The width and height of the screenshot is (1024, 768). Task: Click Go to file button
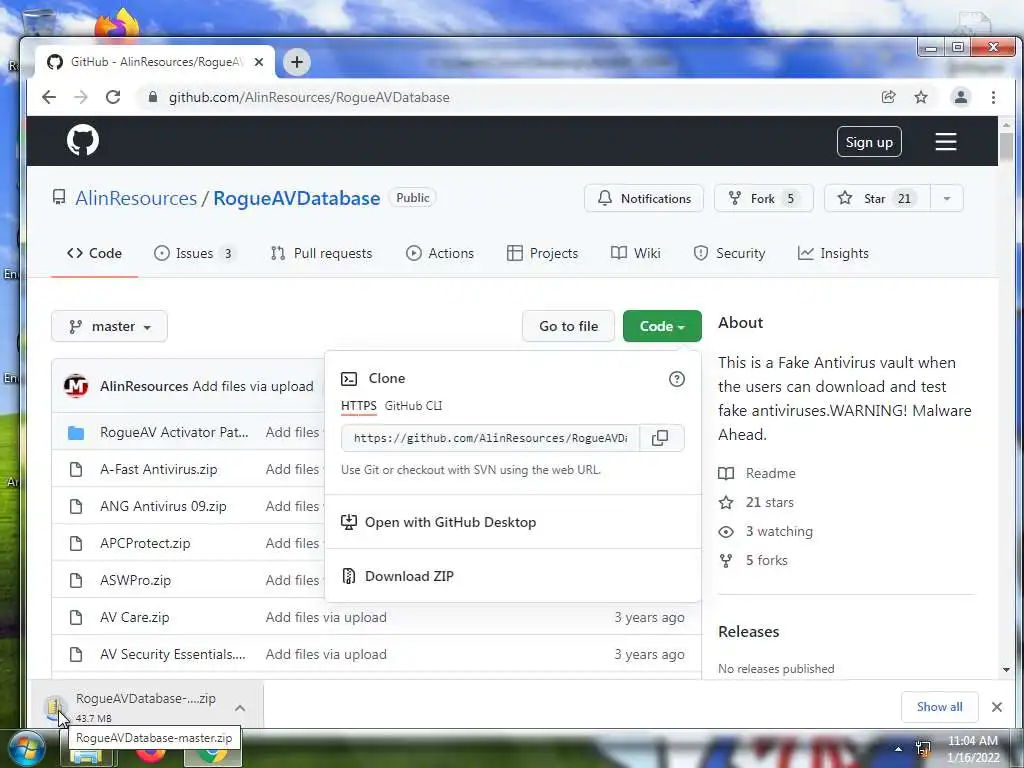point(568,326)
